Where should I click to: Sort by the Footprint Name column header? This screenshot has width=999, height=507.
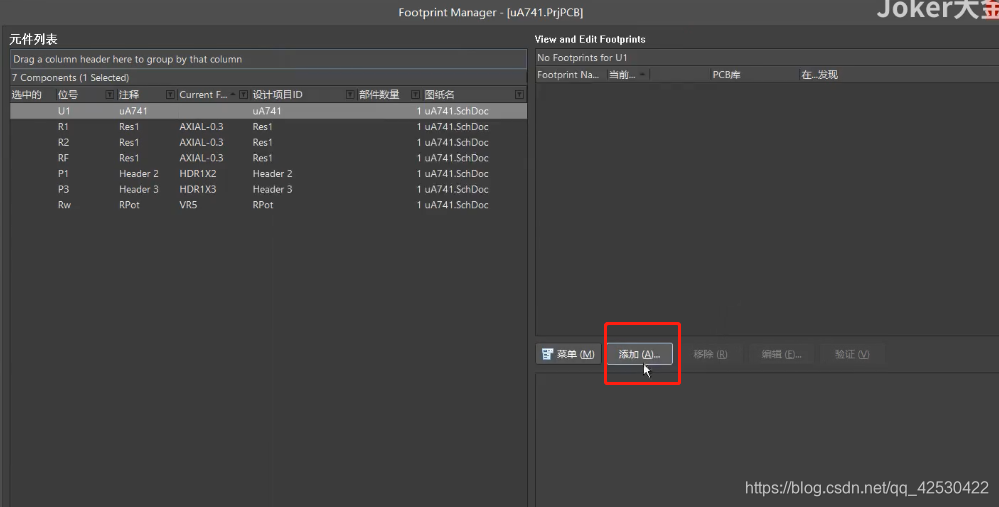coord(568,75)
